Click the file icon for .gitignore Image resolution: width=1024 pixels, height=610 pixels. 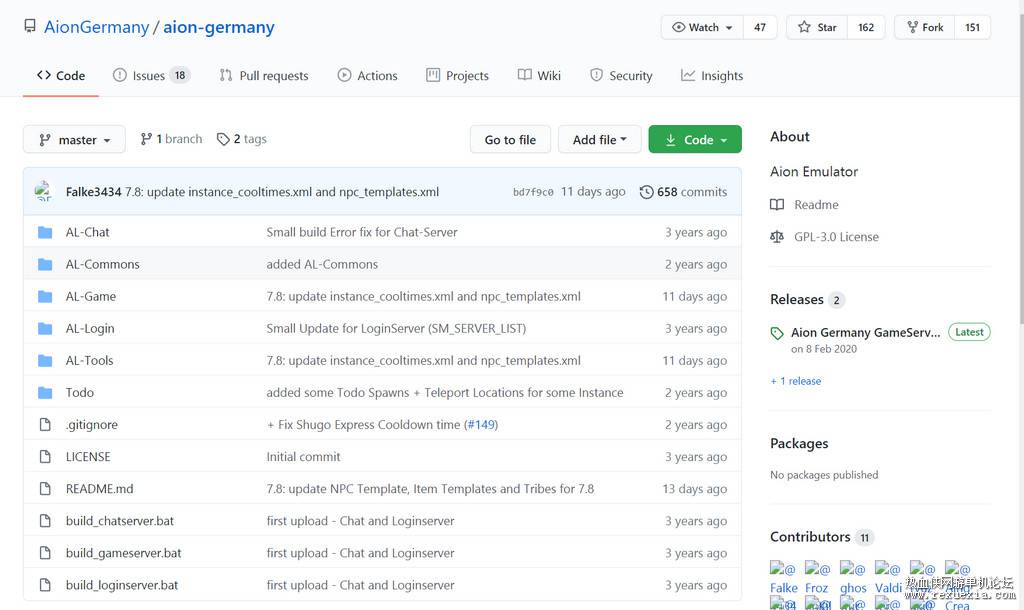[x=45, y=425]
